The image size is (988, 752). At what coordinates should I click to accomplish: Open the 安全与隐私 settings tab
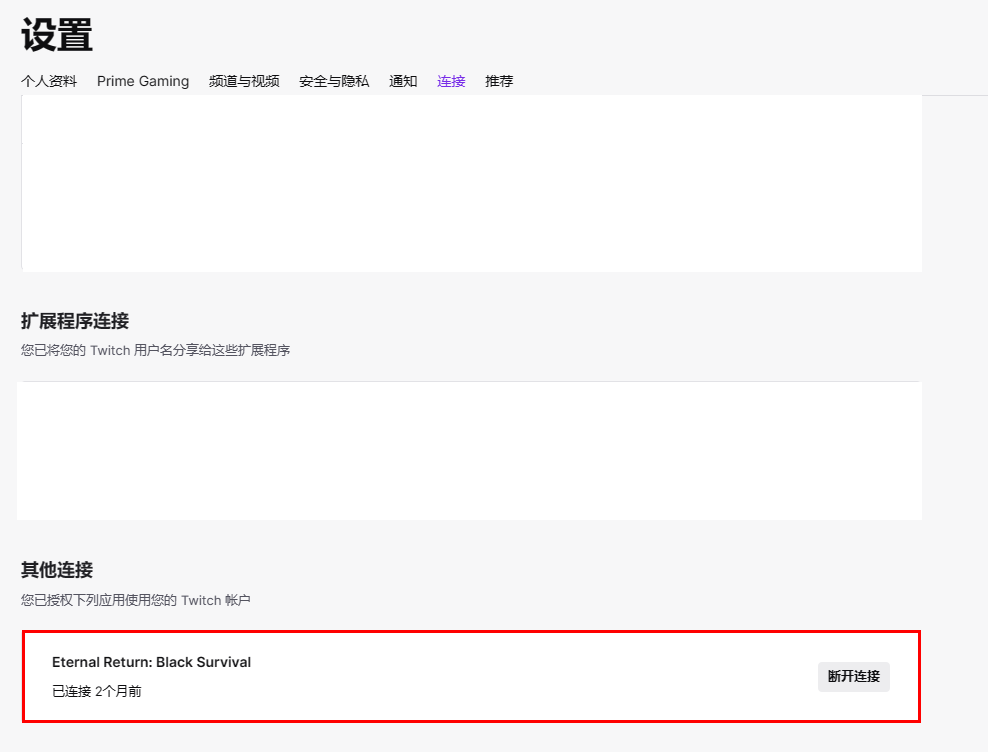pyautogui.click(x=334, y=81)
